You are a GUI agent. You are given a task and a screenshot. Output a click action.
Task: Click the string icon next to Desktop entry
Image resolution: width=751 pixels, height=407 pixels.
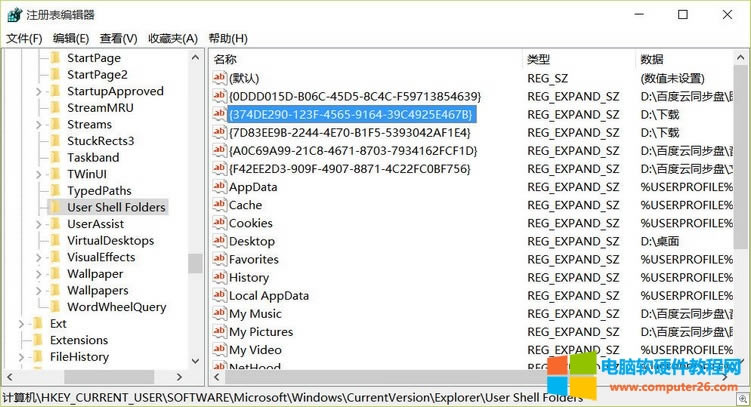219,241
